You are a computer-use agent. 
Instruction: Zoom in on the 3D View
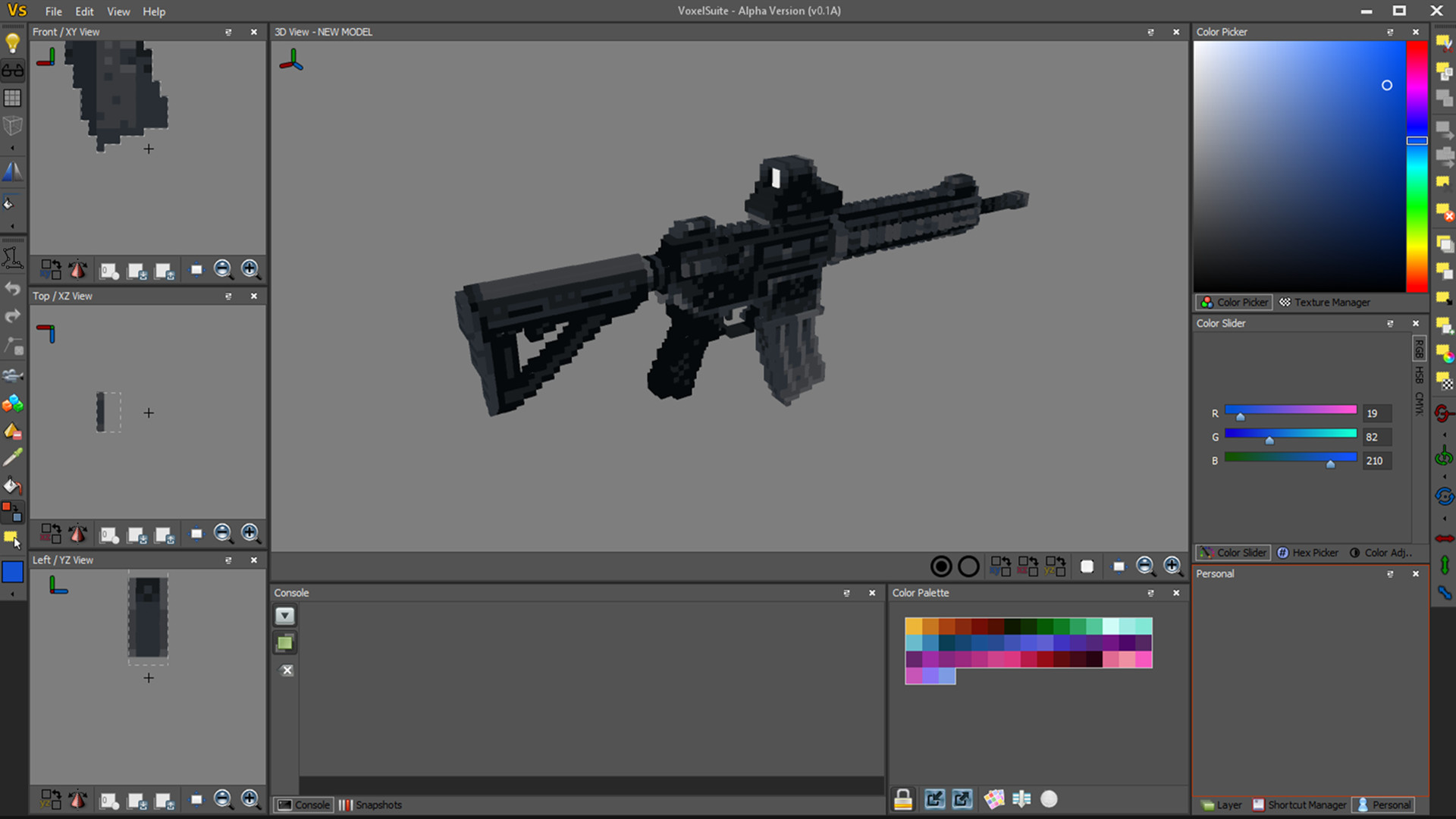tap(1172, 566)
